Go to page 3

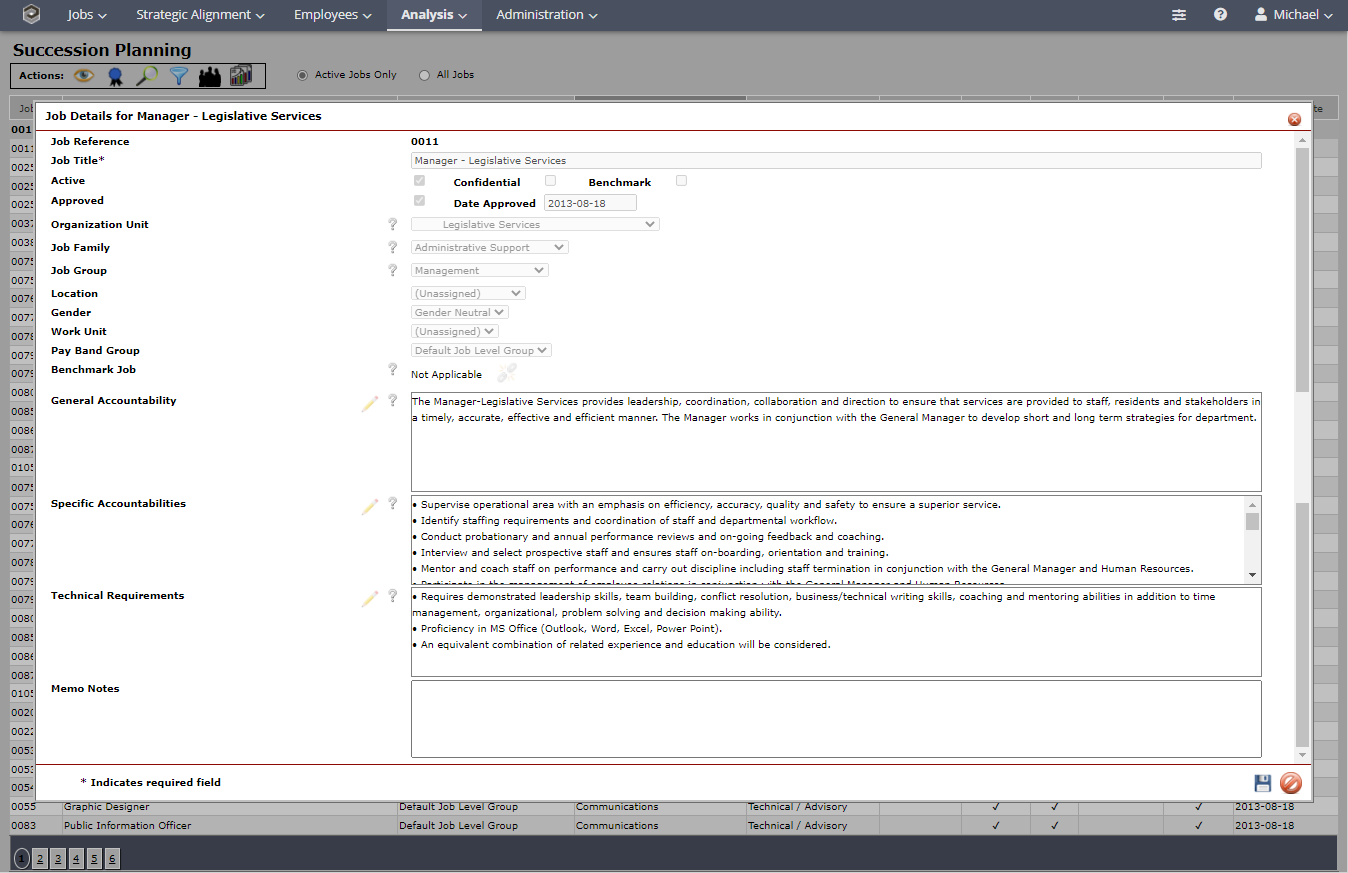coord(58,858)
